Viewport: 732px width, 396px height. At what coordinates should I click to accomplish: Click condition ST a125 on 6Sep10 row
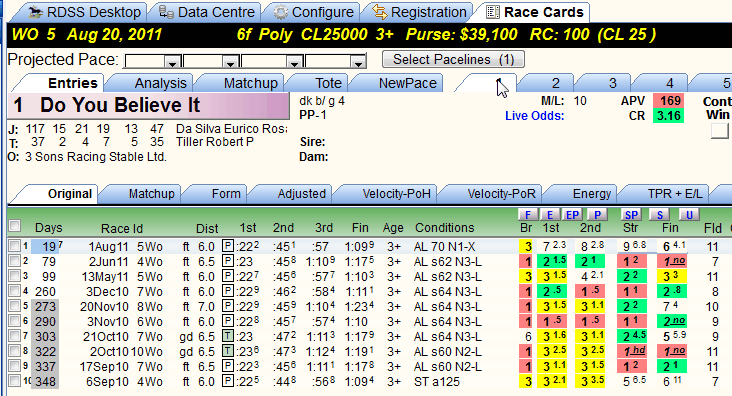[x=436, y=382]
